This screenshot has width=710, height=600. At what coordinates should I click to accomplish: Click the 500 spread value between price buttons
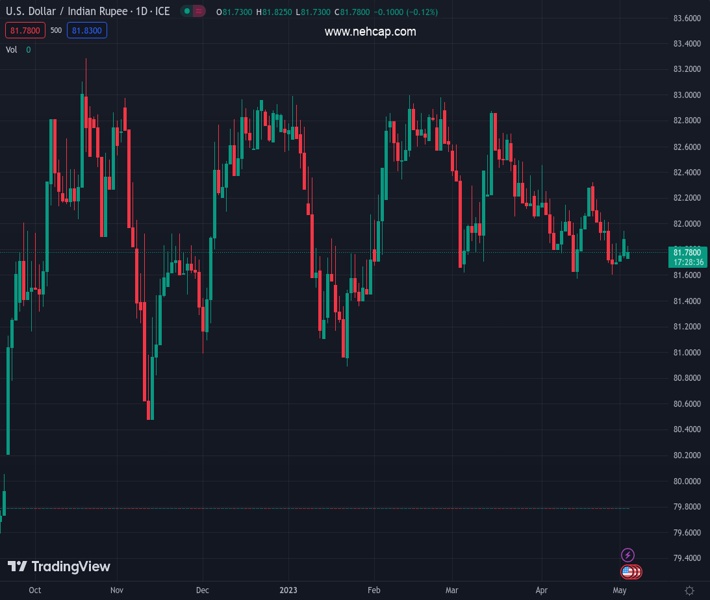56,30
